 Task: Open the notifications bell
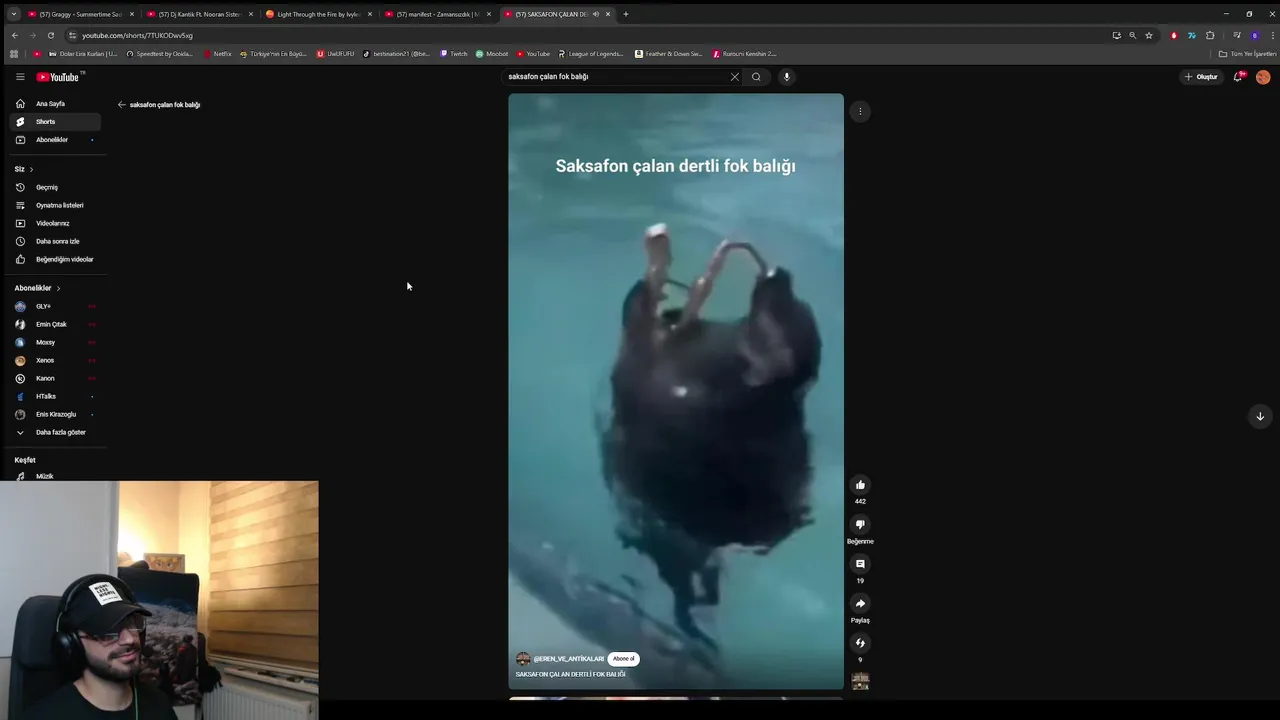coord(1238,77)
